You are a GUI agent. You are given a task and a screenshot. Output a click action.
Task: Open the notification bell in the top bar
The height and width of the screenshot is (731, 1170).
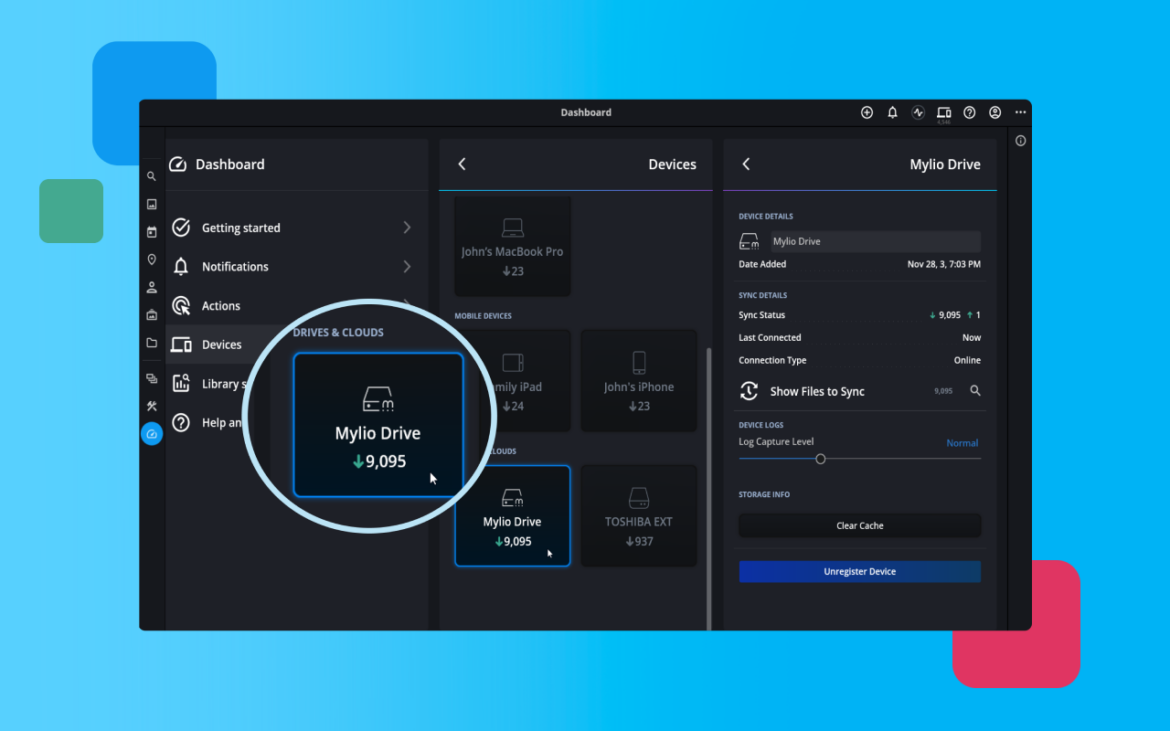click(x=892, y=112)
